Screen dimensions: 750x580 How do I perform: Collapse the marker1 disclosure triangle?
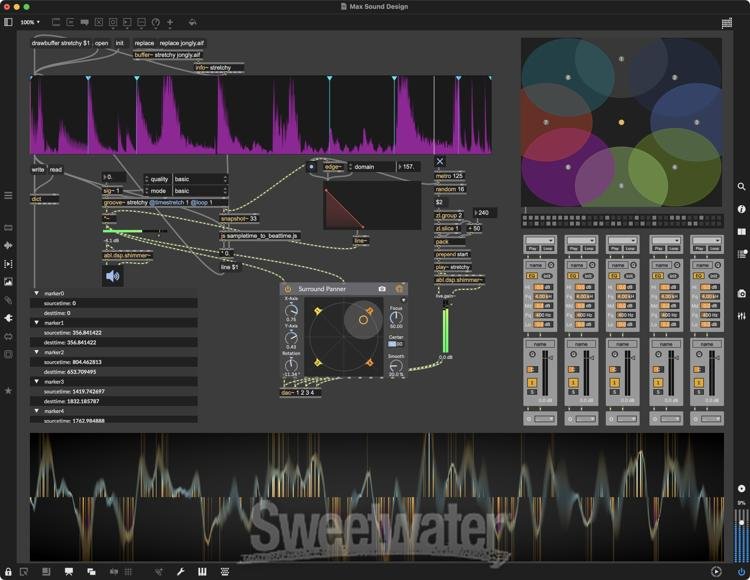coord(37,323)
